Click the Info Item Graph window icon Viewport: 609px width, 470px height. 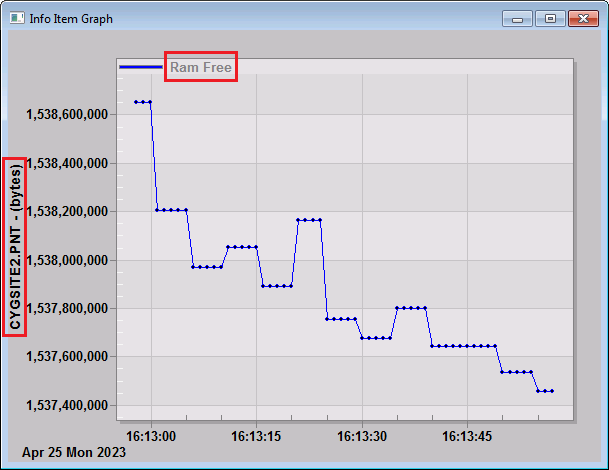pyautogui.click(x=17, y=18)
